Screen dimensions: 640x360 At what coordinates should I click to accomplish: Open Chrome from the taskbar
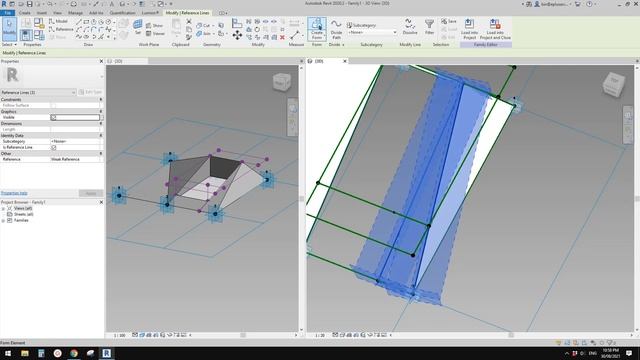click(x=74, y=353)
